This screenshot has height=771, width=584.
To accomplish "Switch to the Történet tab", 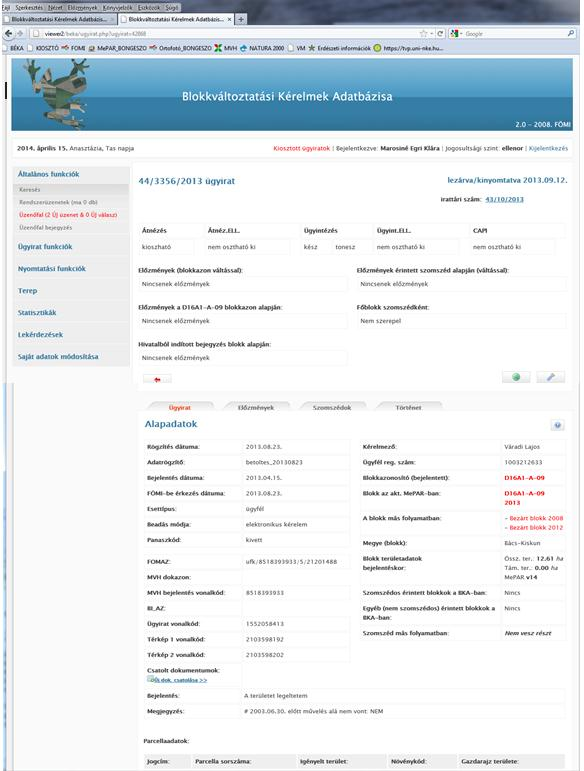I will point(408,407).
